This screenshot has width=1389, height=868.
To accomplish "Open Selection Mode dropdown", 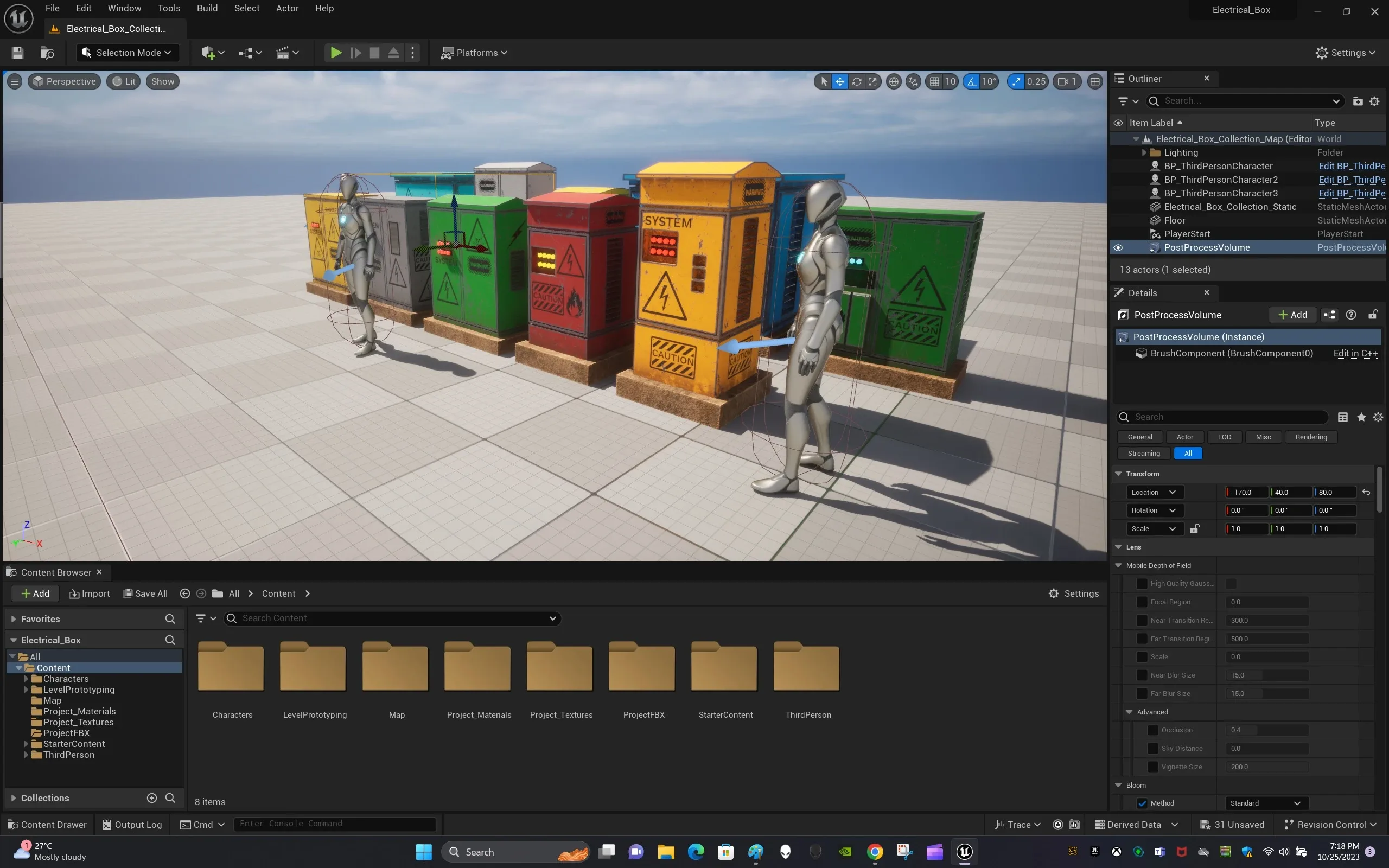I will pyautogui.click(x=128, y=53).
